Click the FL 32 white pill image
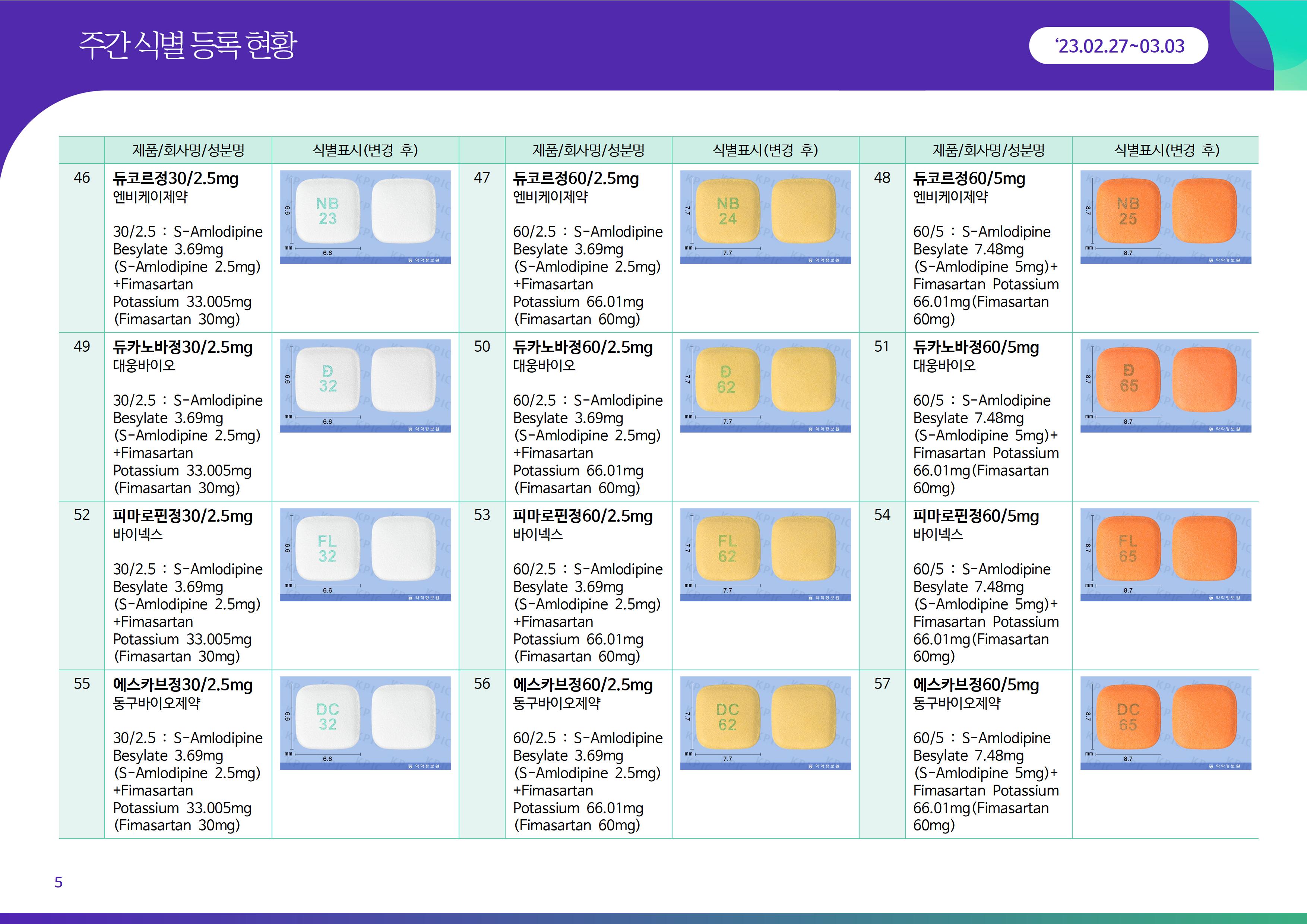1307x924 pixels. tap(365, 554)
